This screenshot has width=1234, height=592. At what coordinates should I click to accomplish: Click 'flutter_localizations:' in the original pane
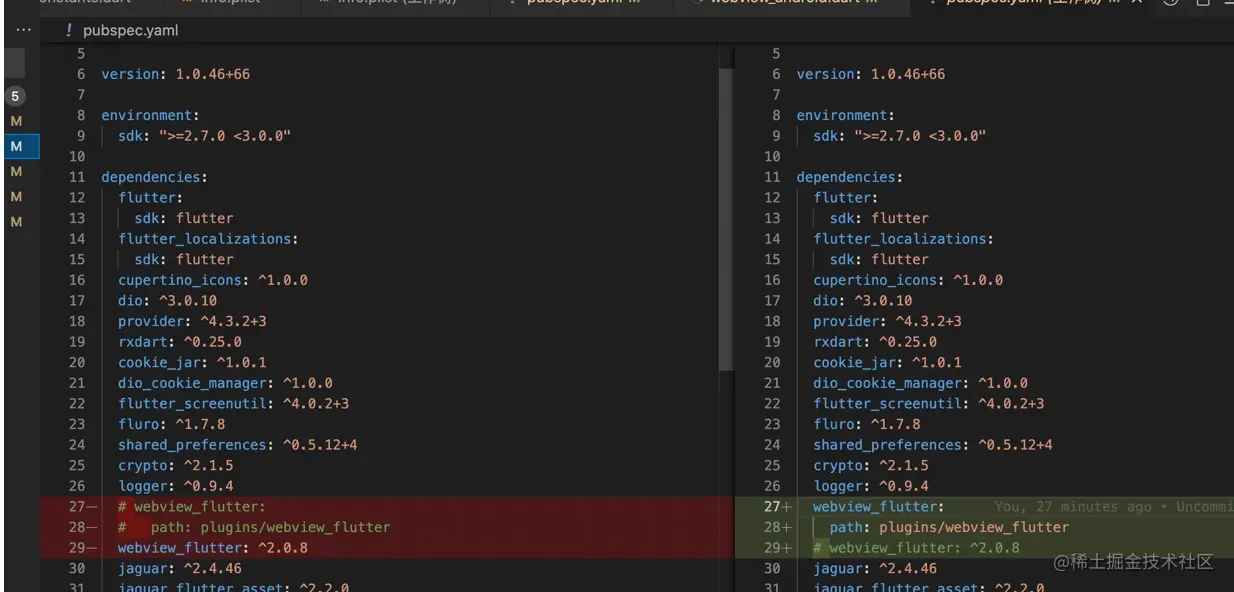coord(208,239)
